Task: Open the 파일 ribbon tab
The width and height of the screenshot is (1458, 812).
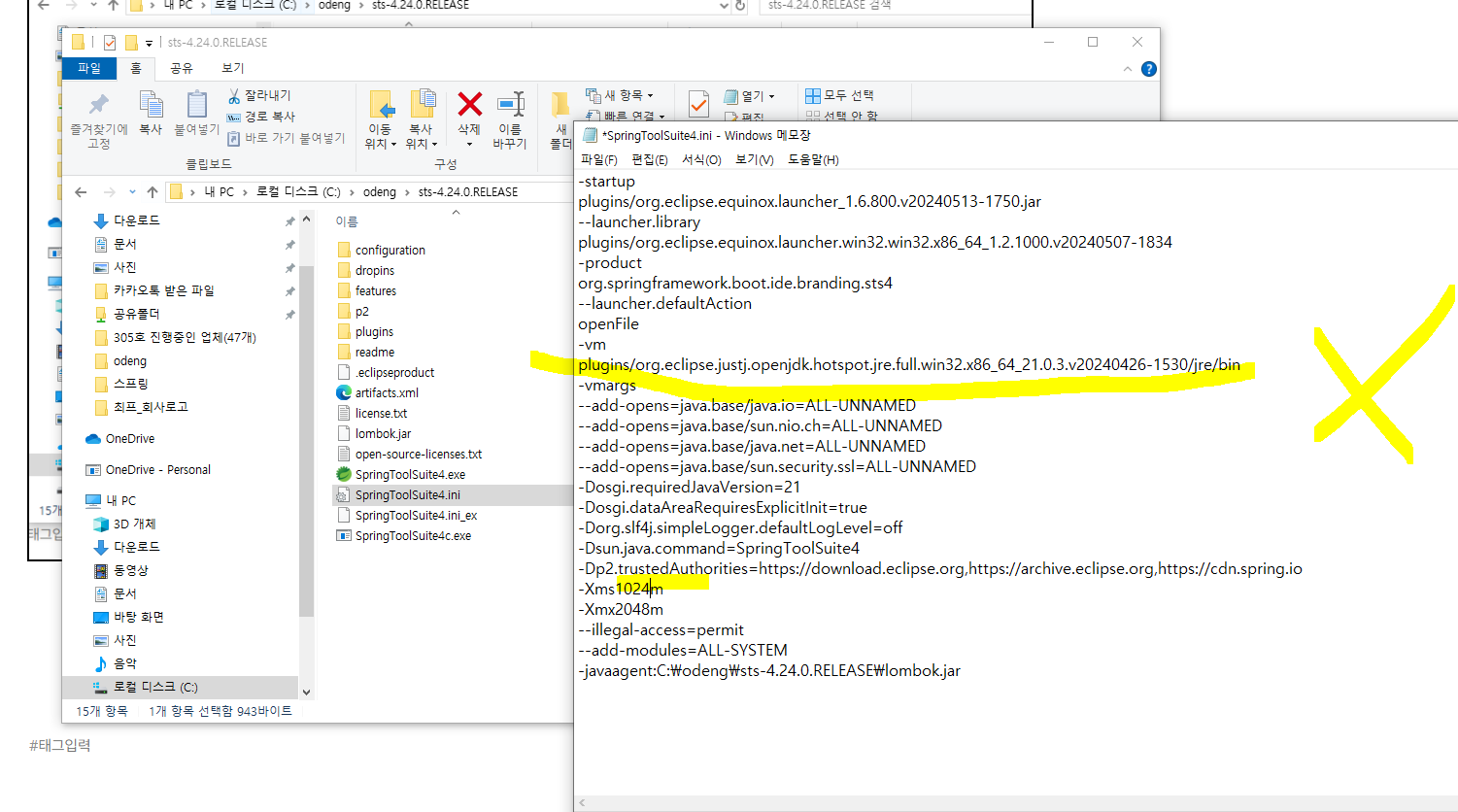Action: coord(89,68)
